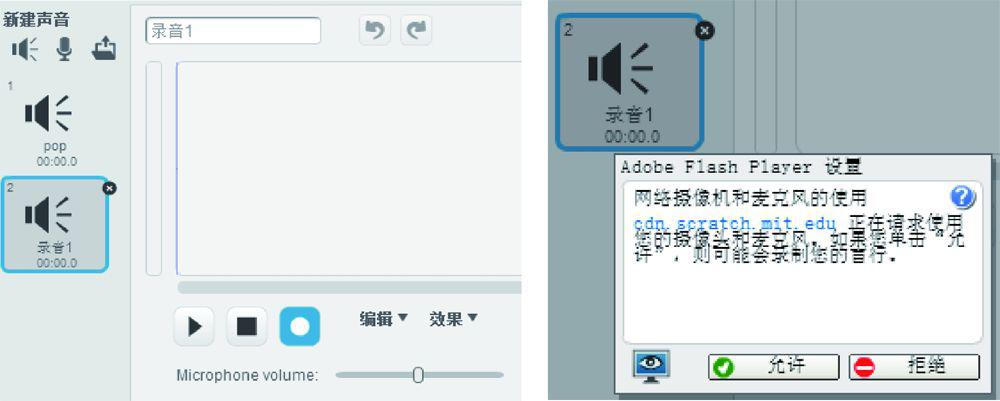1000x401 pixels.
Task: Adjust the Microphone volume slider
Action: pyautogui.click(x=418, y=375)
